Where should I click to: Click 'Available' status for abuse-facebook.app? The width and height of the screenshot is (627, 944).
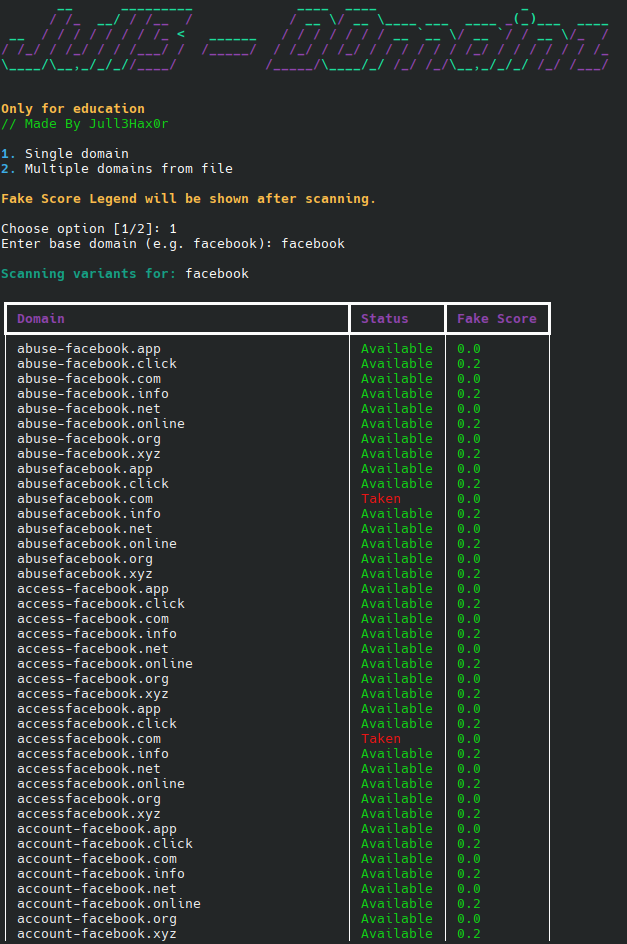click(x=397, y=349)
